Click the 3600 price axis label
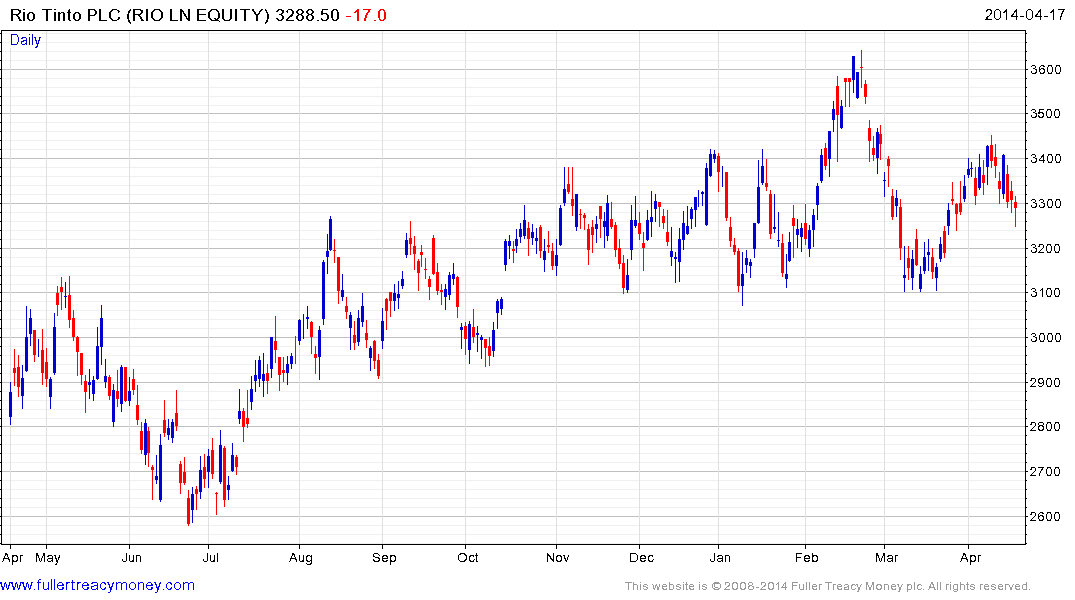This screenshot has width=1075, height=600. 1046,70
